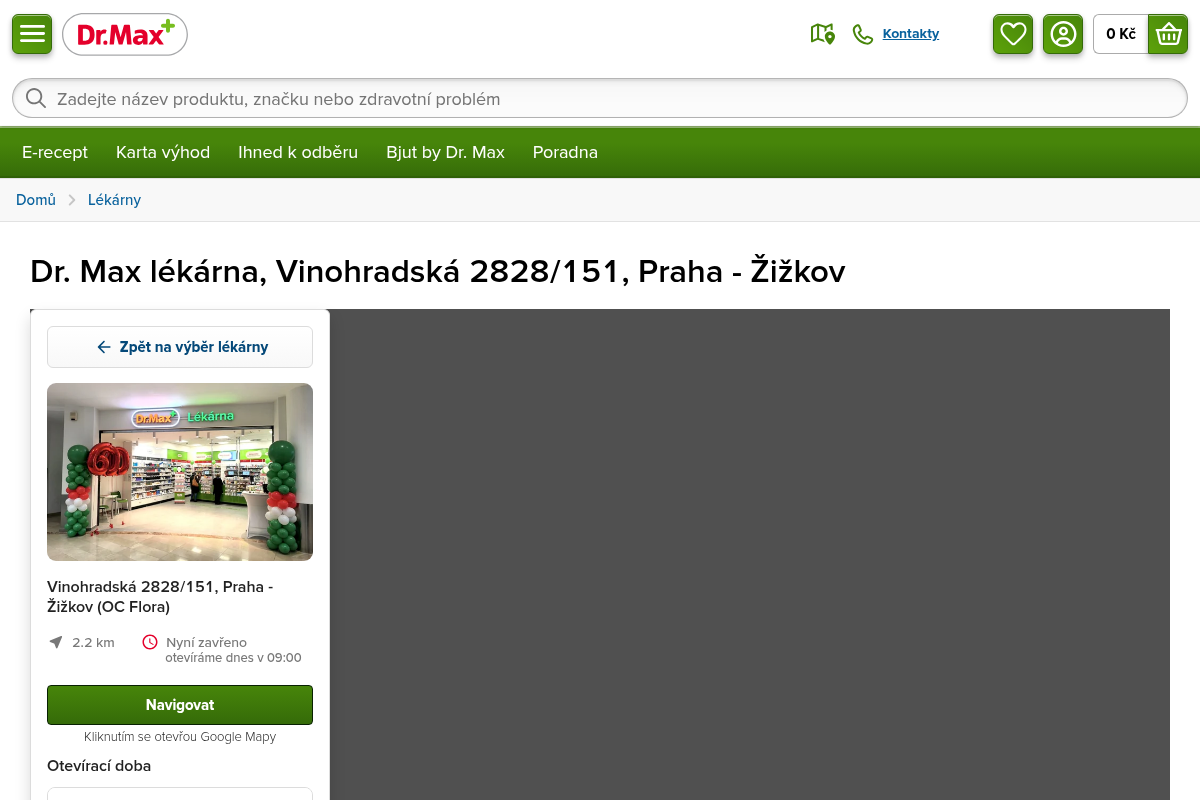Select Ihned k odběru in navigation
The width and height of the screenshot is (1200, 800).
point(298,152)
